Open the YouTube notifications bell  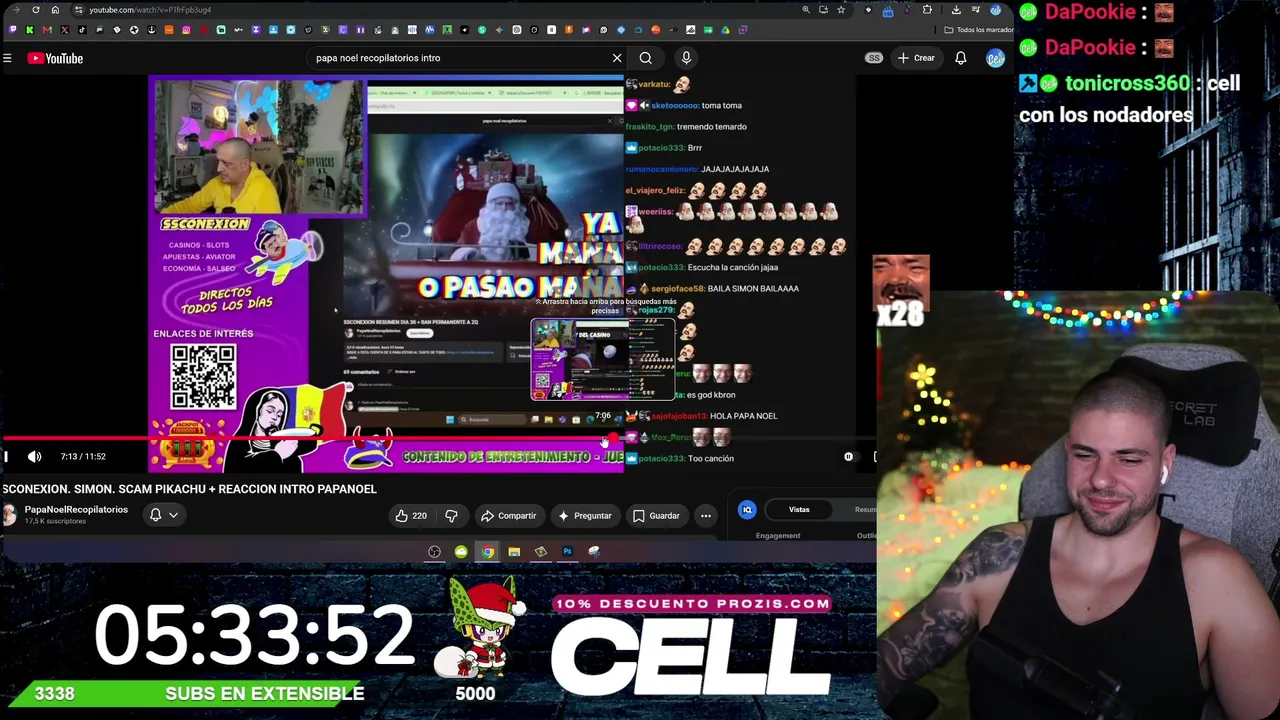click(x=960, y=58)
